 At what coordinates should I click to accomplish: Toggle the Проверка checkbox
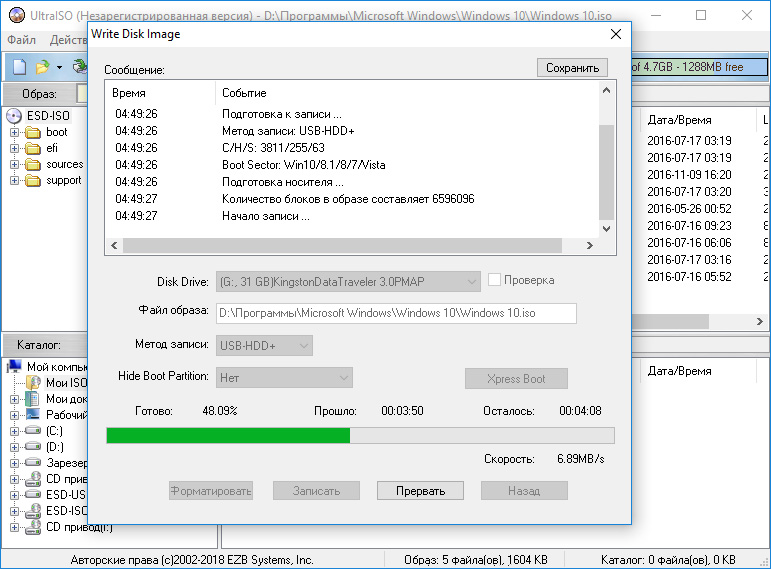(x=494, y=280)
